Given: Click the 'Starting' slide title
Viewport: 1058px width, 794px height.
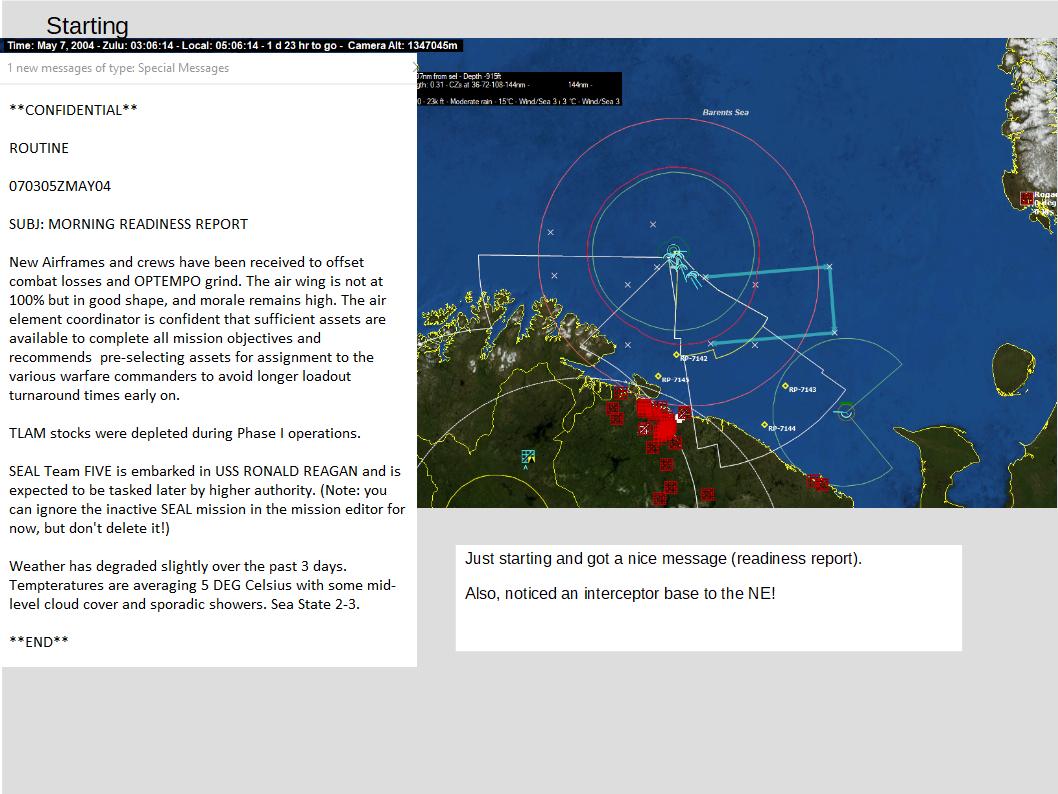Looking at the screenshot, I should [x=87, y=26].
